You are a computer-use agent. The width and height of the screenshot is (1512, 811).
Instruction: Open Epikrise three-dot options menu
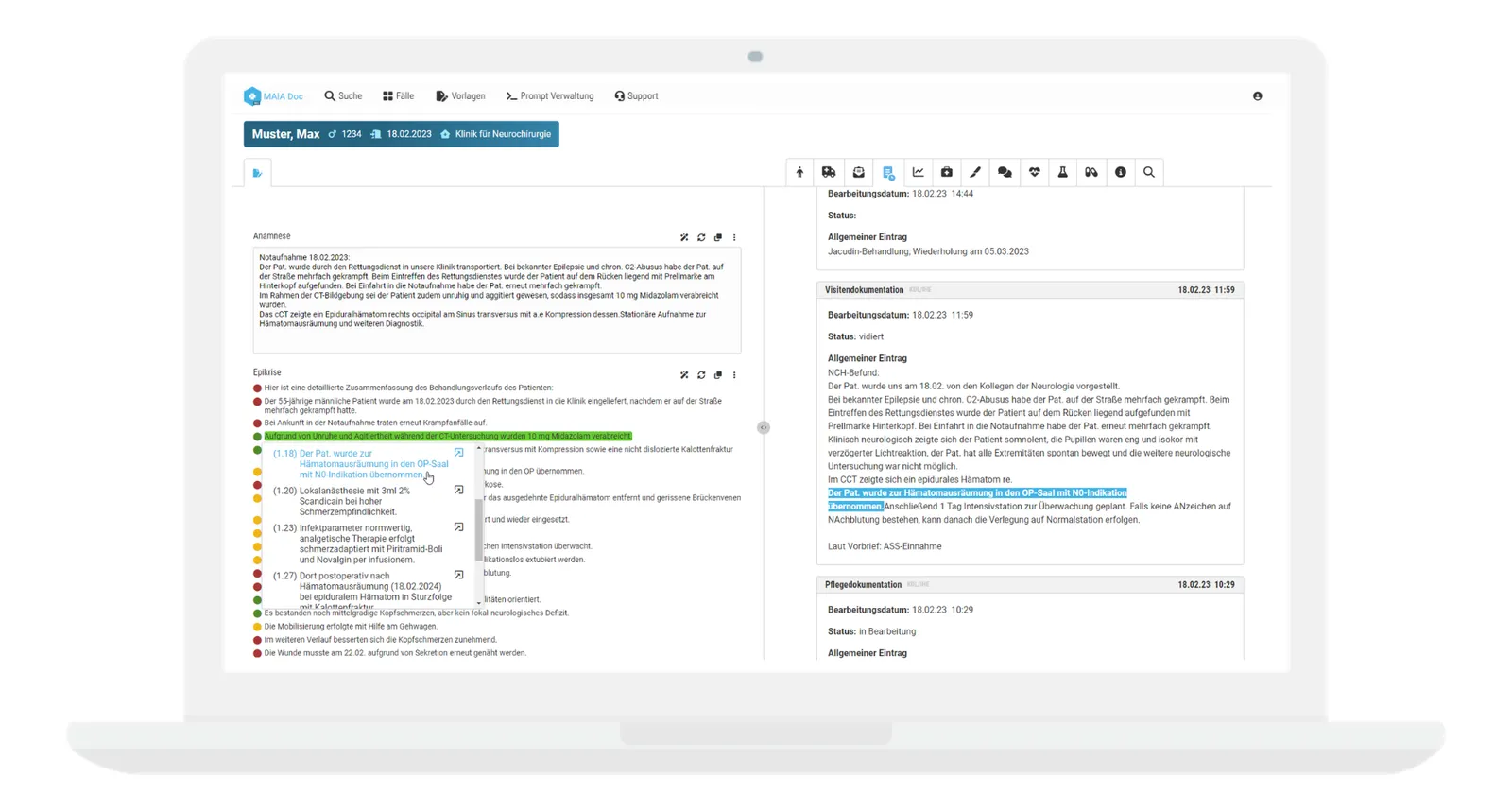(x=734, y=375)
